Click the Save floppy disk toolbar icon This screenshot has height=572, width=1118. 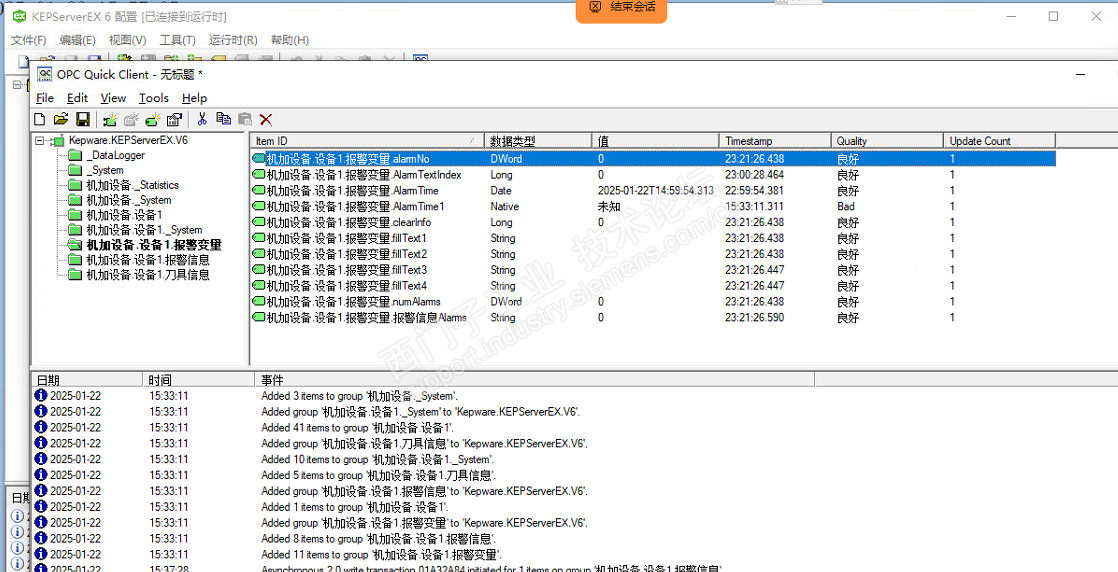tap(83, 119)
